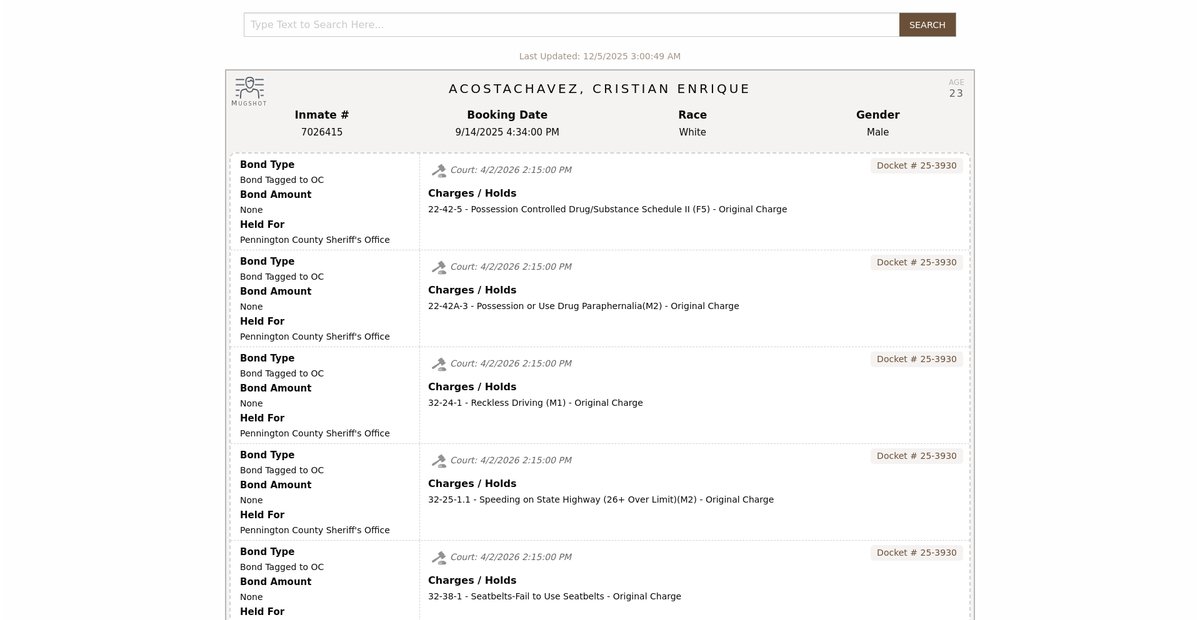Click gavel icon beside Reckless Driving charge
1200x620 pixels.
pyautogui.click(x=439, y=364)
